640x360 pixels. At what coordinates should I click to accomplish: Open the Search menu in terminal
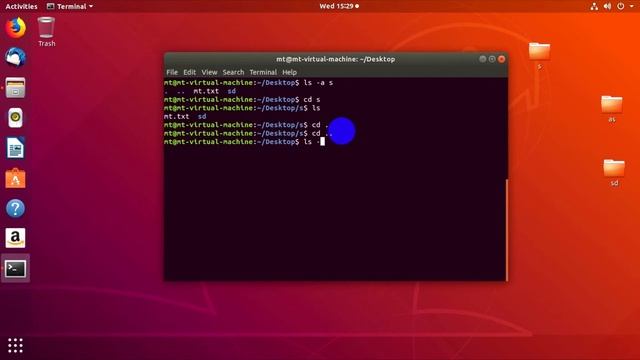point(233,72)
